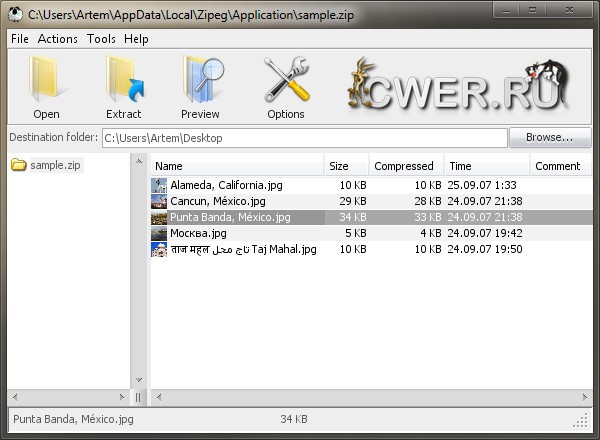
Task: Open the Actions menu
Action: 58,39
